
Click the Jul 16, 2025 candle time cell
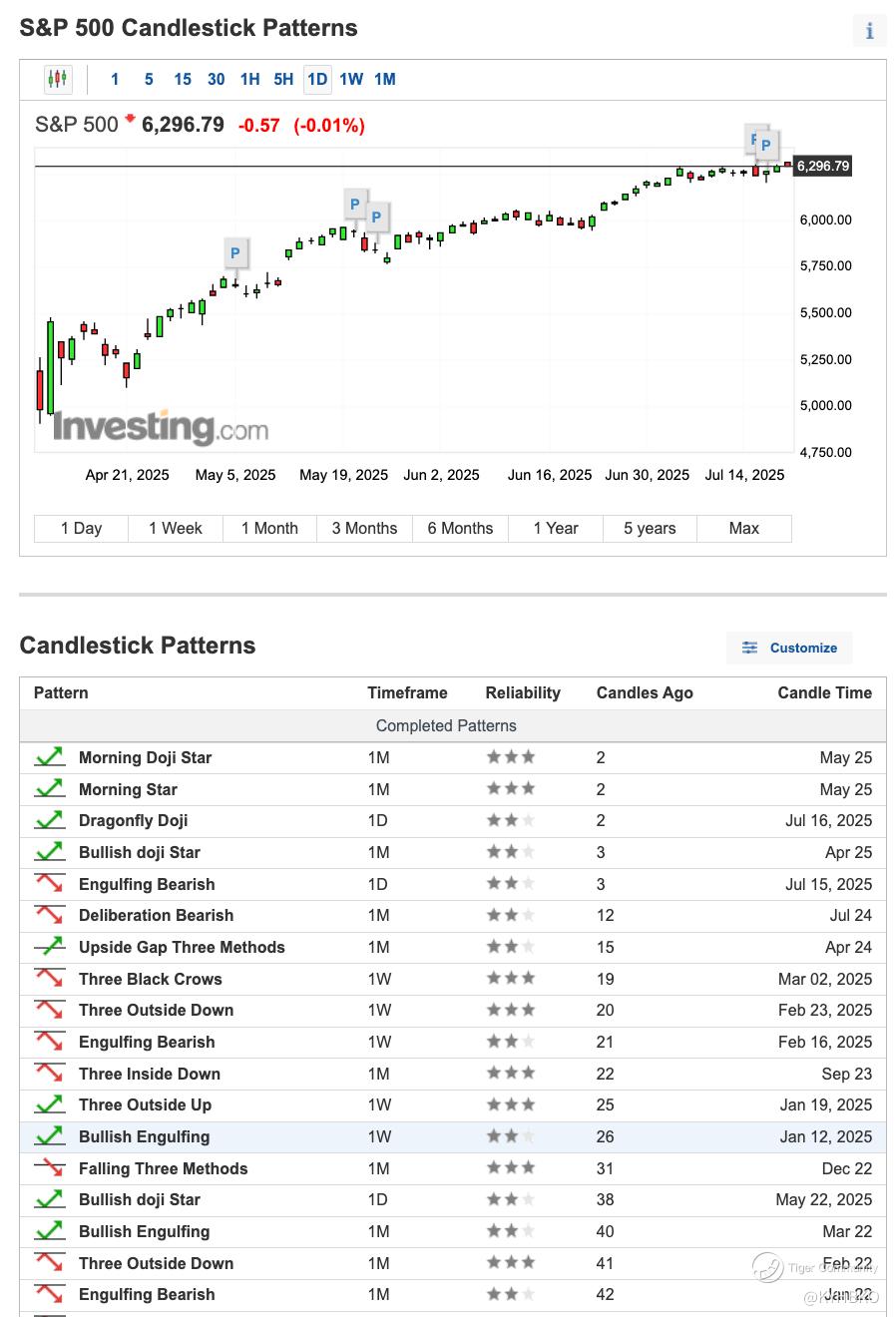[x=828, y=820]
